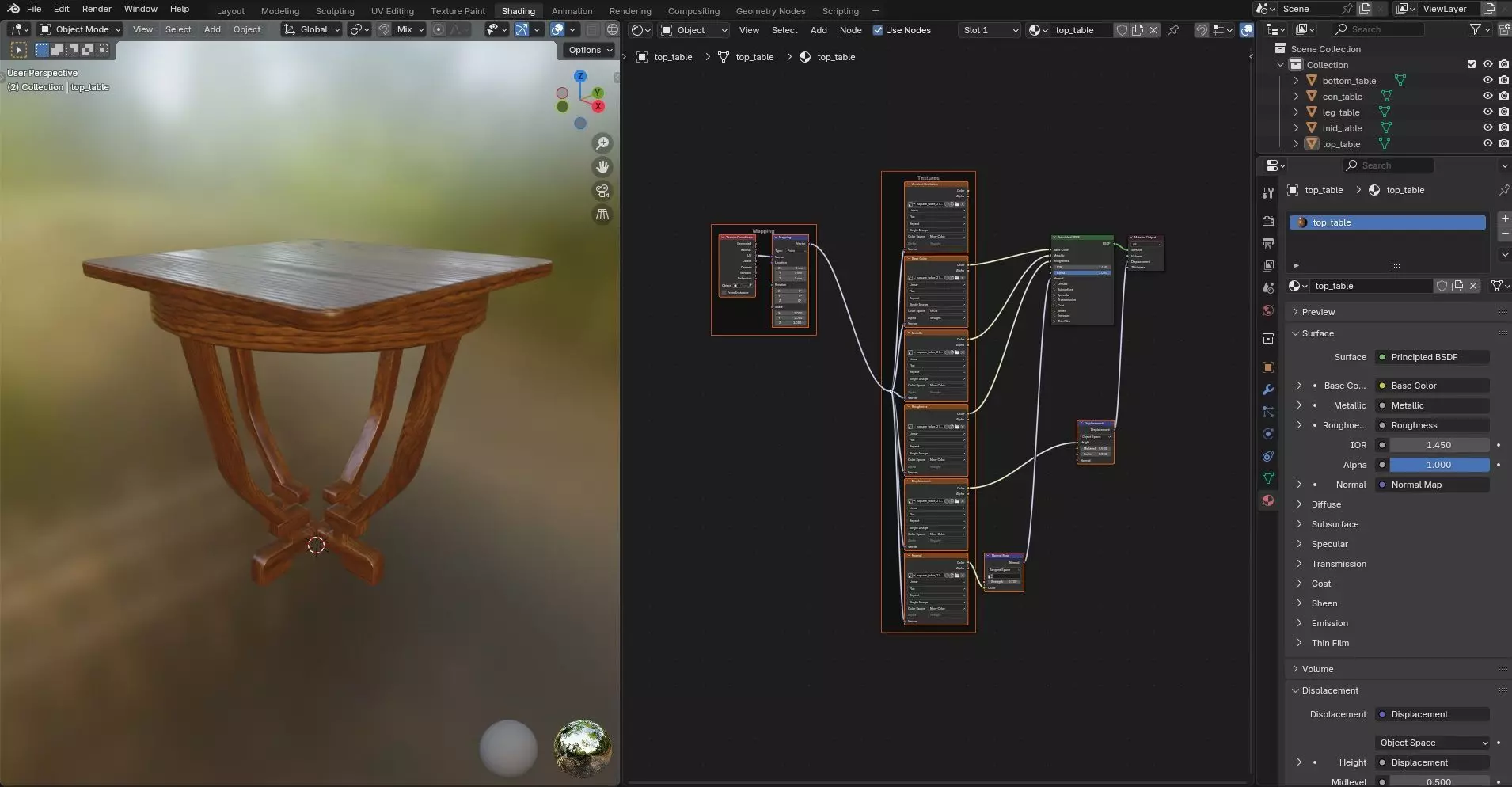
Task: Toggle the viewport Show Gizmo button
Action: (x=522, y=29)
